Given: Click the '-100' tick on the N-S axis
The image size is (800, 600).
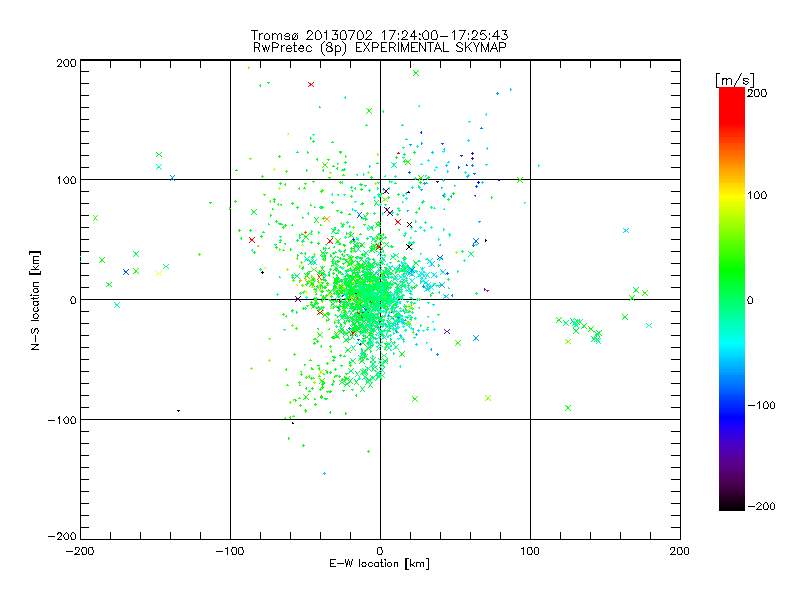Looking at the screenshot, I should tap(63, 420).
